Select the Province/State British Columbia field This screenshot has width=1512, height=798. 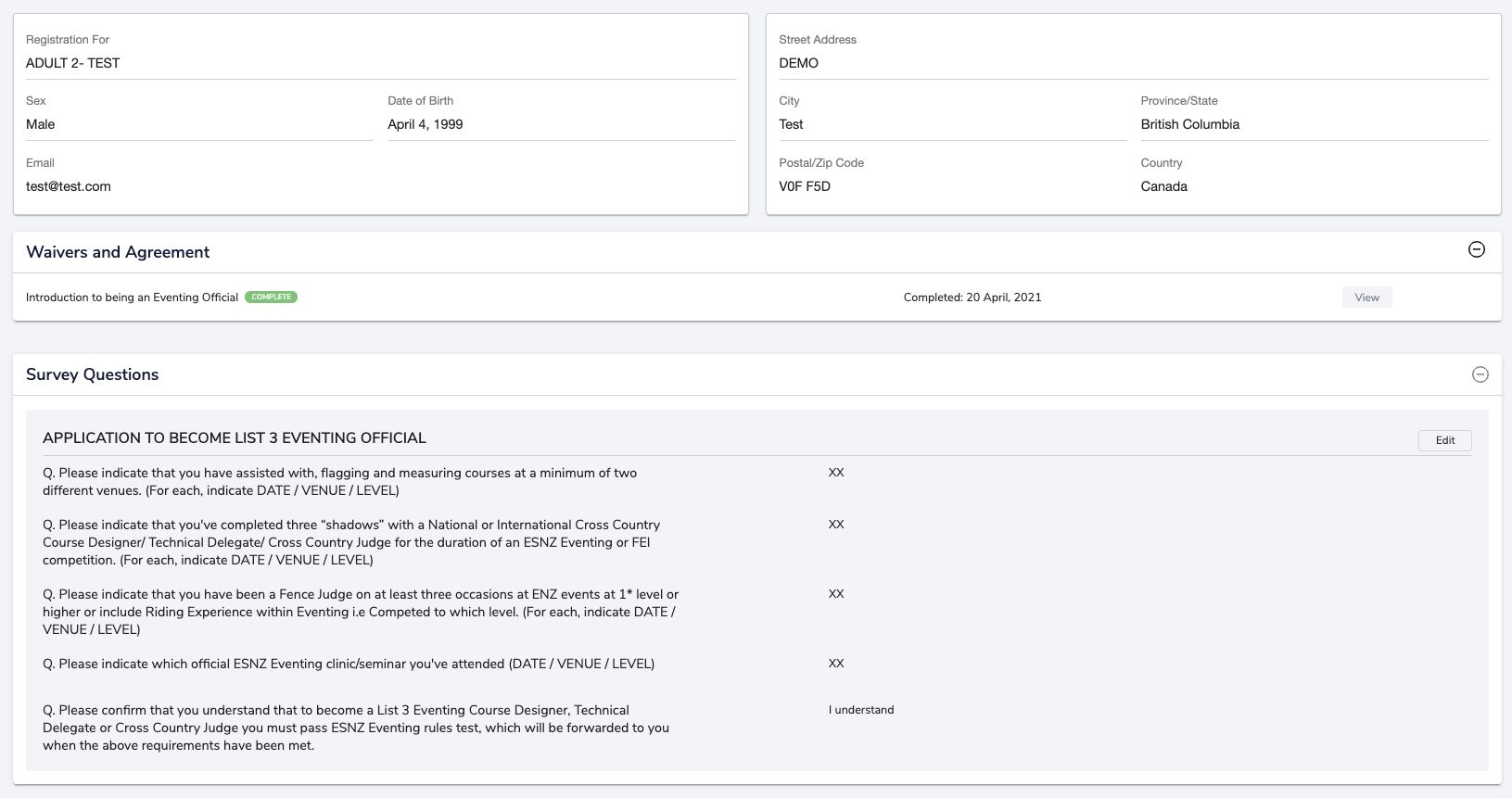1189,124
